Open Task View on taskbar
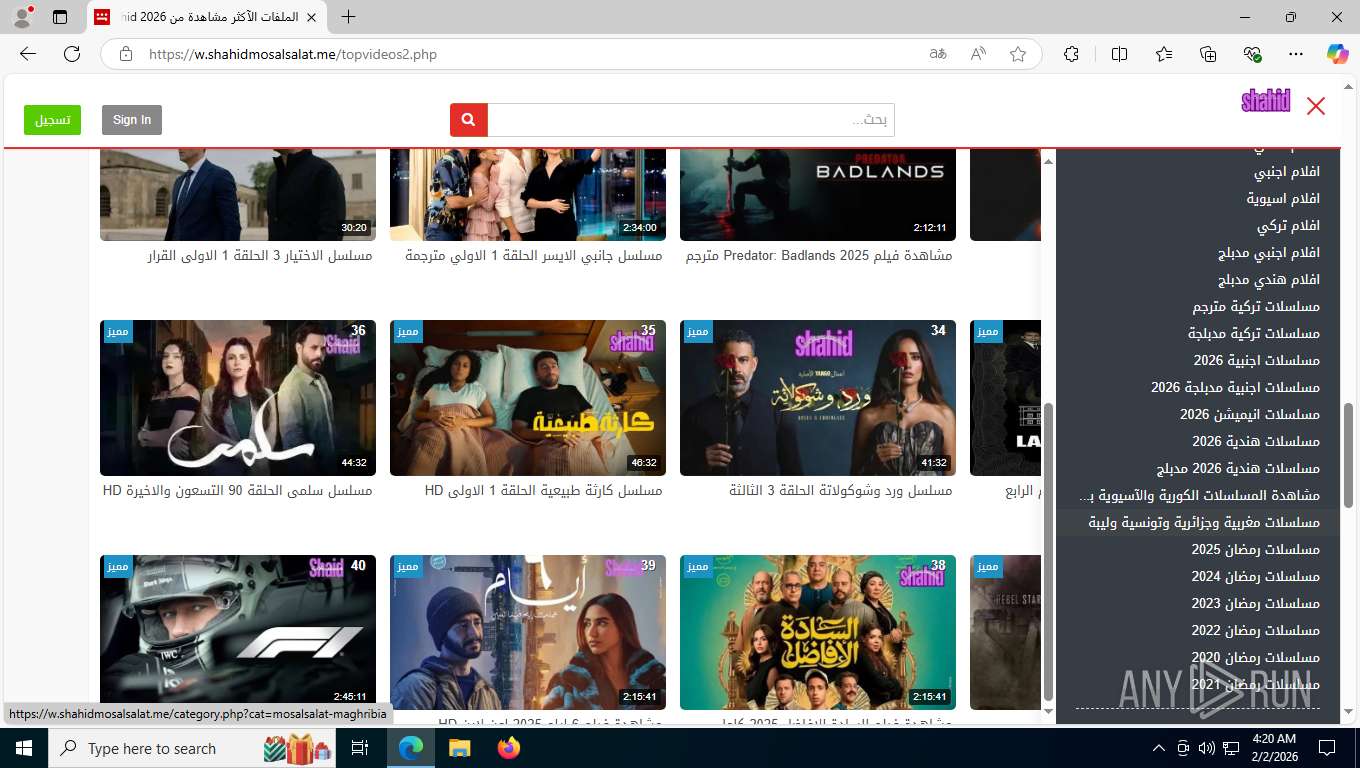 [x=360, y=748]
